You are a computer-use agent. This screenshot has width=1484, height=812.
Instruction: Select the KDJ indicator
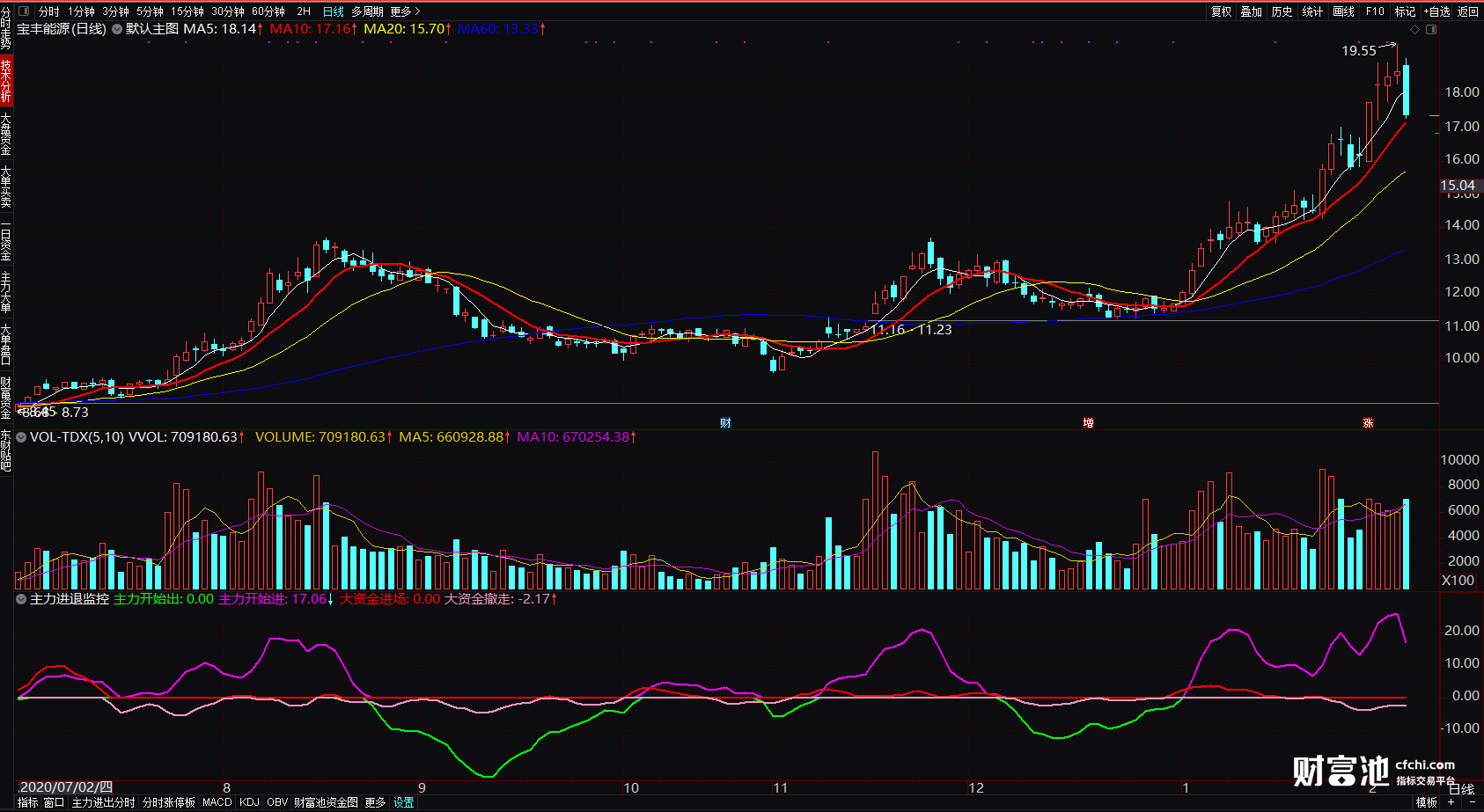pyautogui.click(x=249, y=802)
